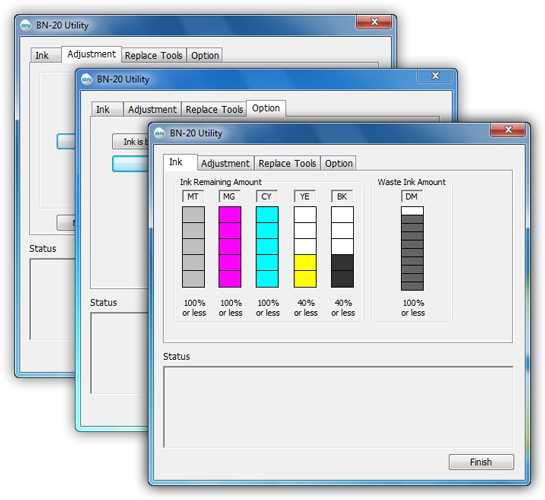Click the CY cyan ink level bar
545x500 pixels.
267,247
